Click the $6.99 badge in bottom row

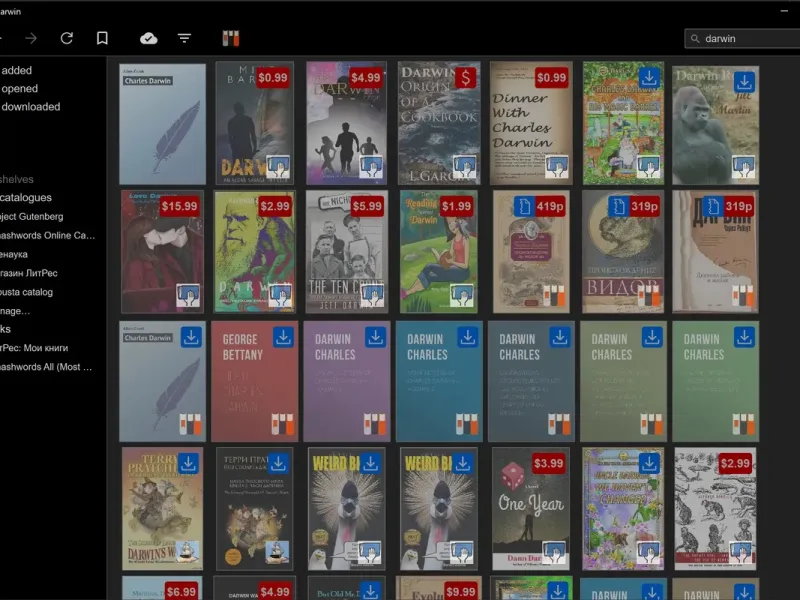pos(181,591)
